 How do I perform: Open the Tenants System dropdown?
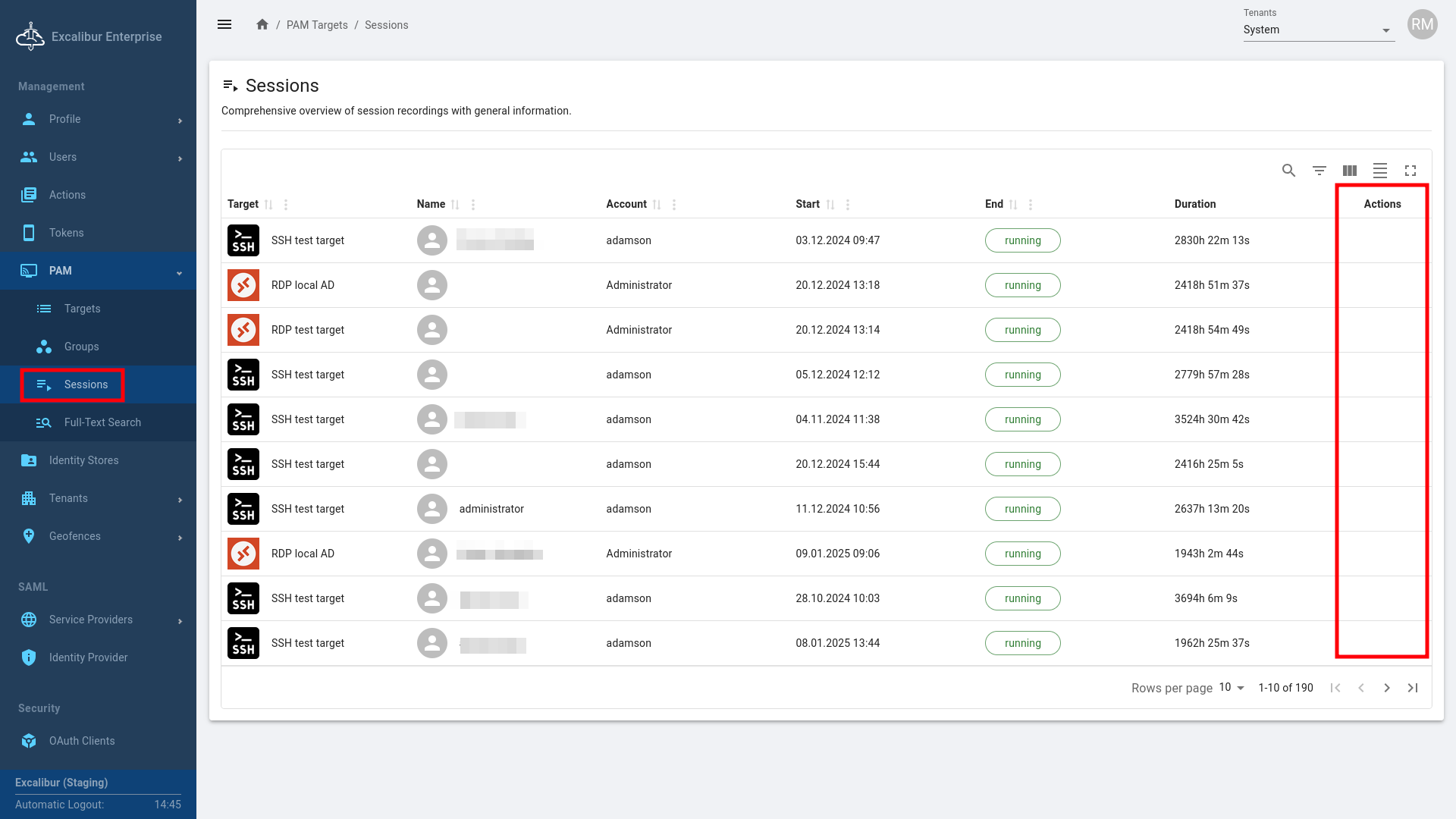coord(1318,30)
